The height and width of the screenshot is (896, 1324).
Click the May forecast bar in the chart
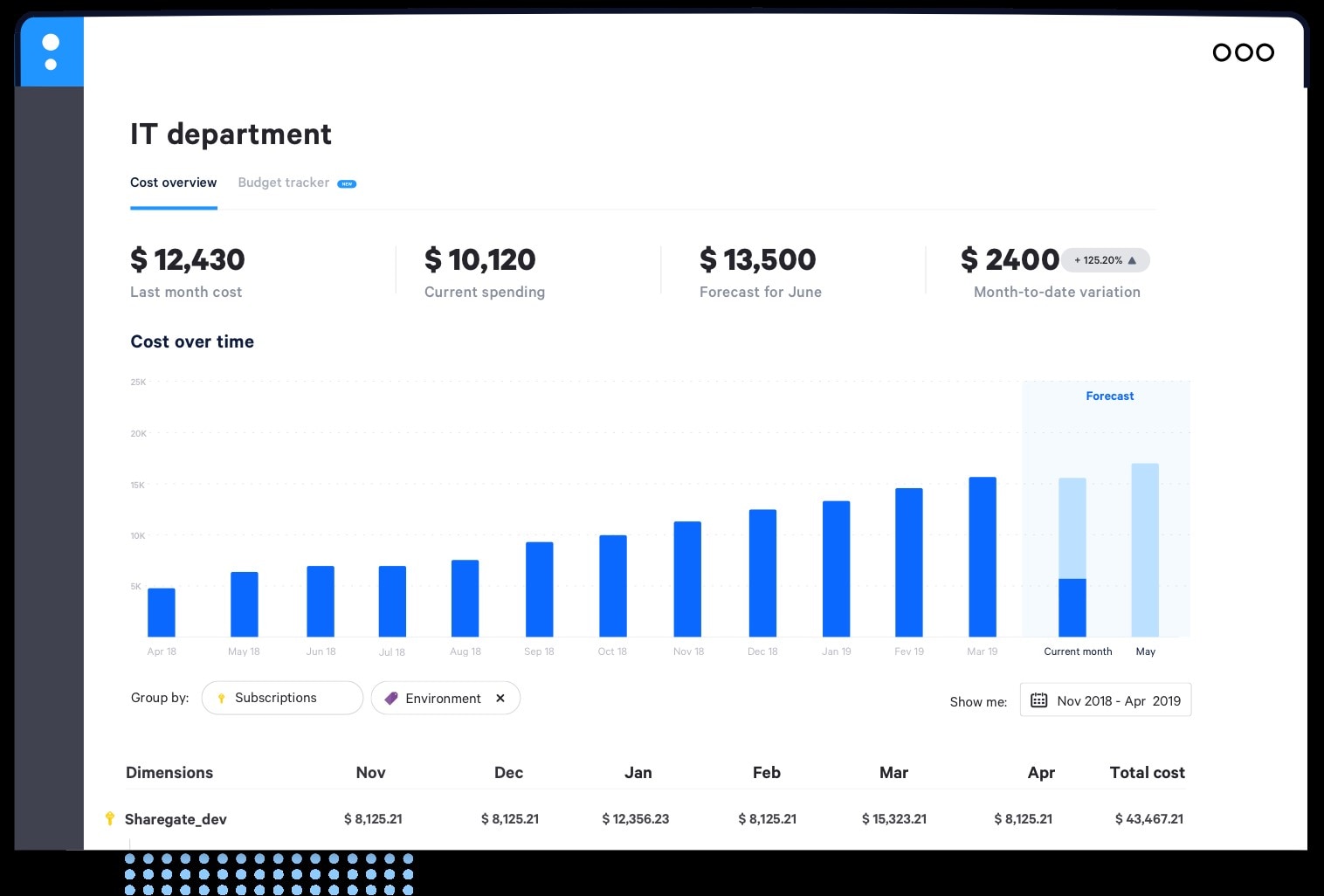1145,550
